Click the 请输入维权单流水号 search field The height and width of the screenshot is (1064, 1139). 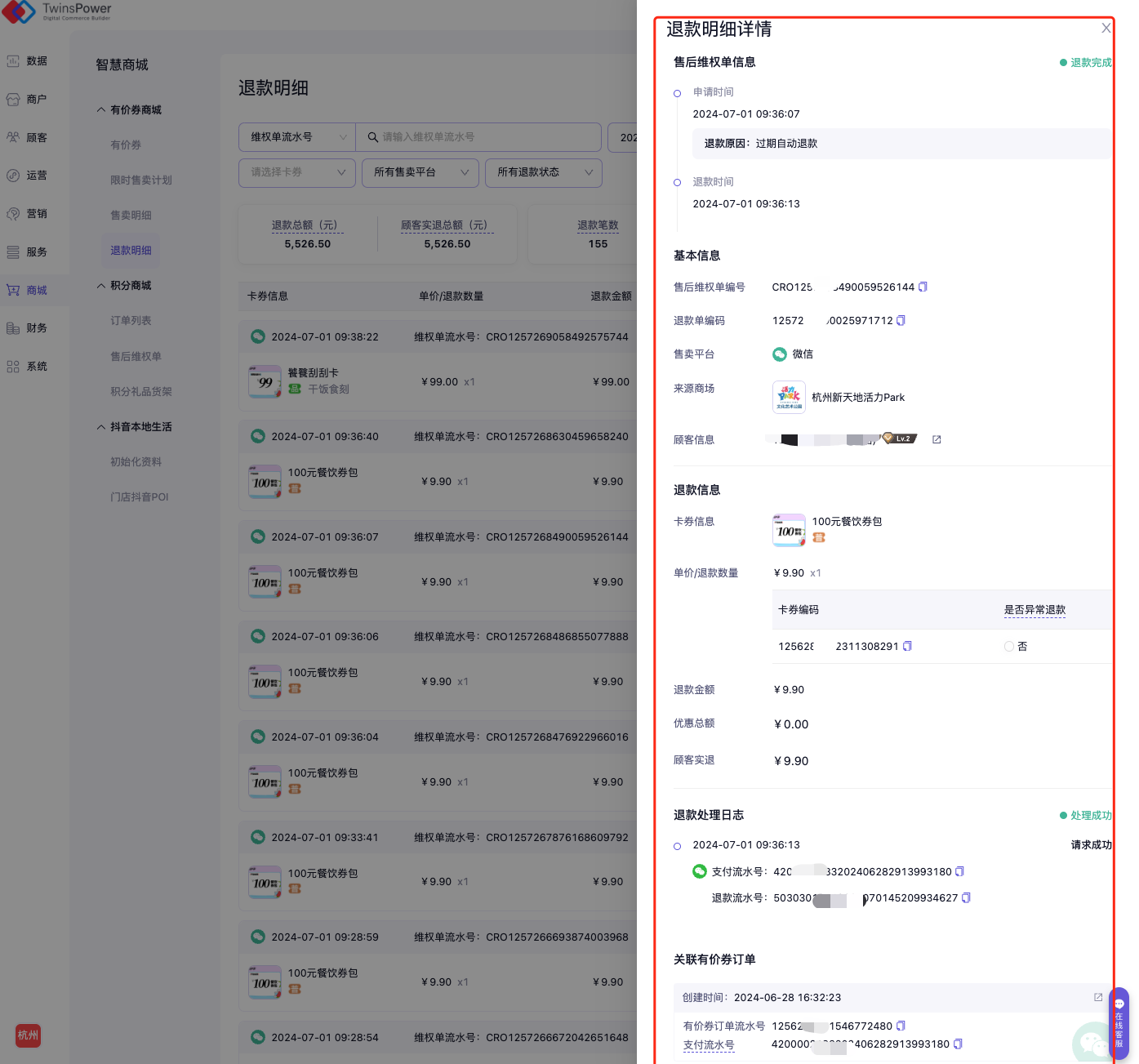[486, 137]
